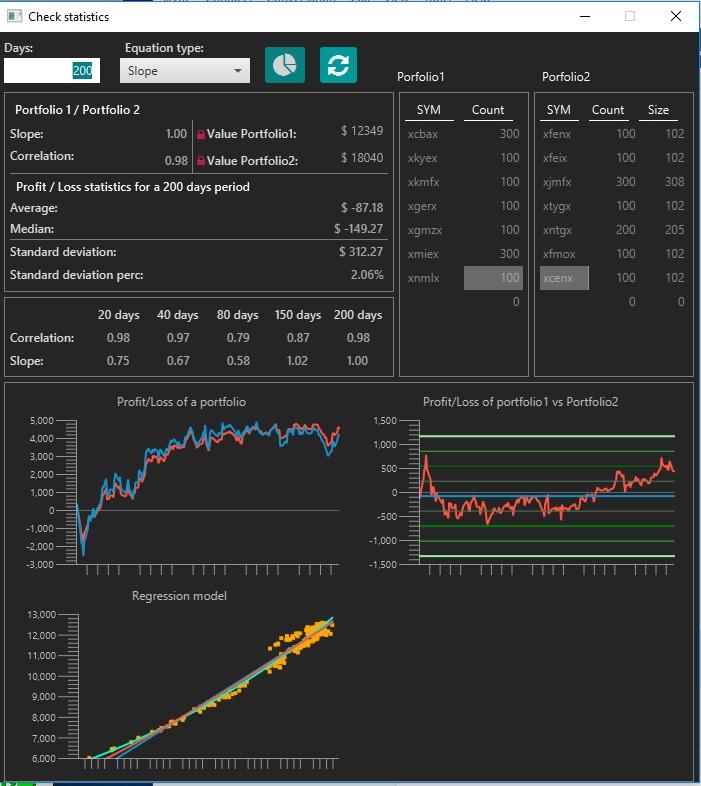This screenshot has width=701, height=786.
Task: Select the xgmzx symbol in Portfolio1
Action: pos(425,230)
